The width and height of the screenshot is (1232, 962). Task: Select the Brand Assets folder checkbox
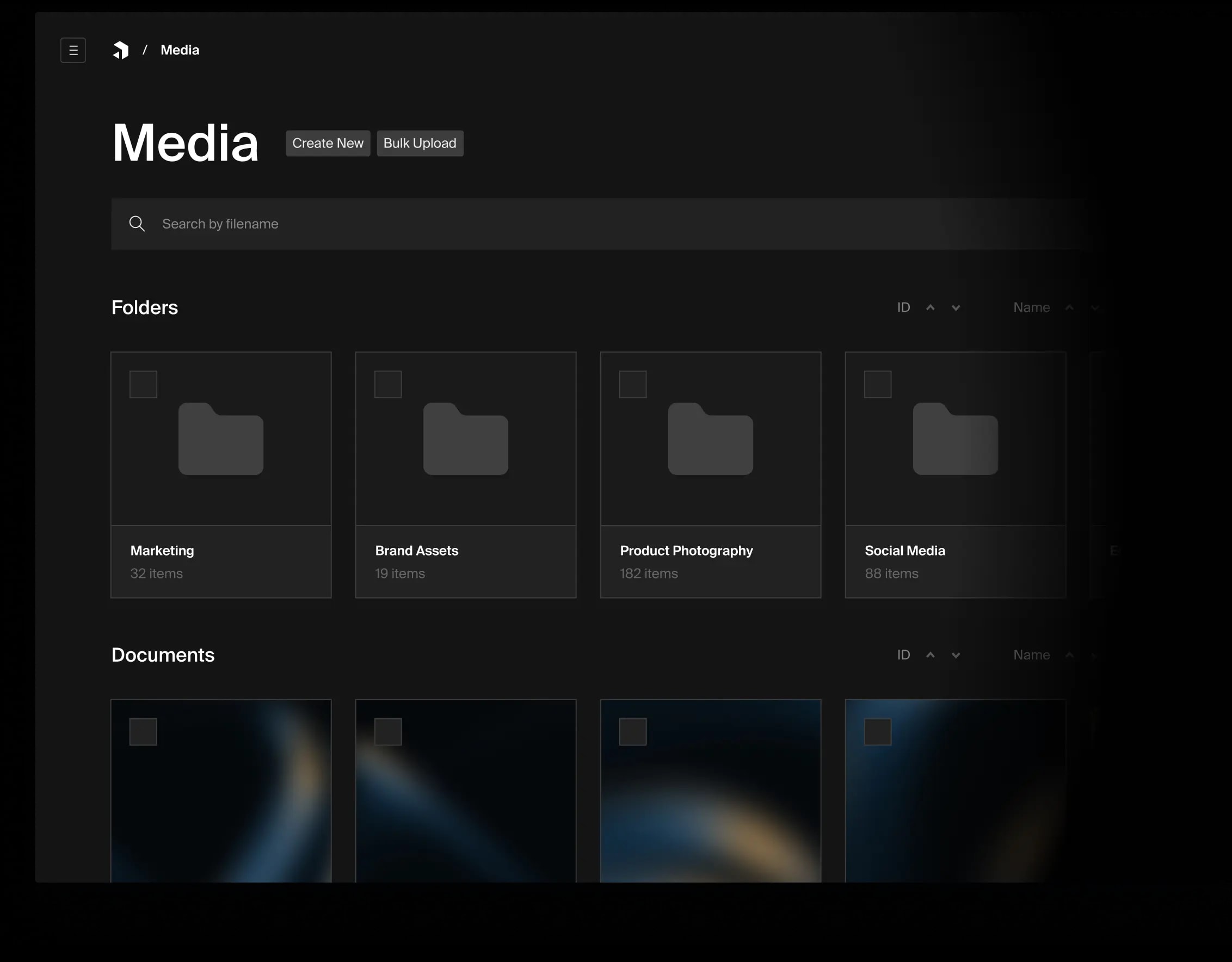pyautogui.click(x=388, y=384)
